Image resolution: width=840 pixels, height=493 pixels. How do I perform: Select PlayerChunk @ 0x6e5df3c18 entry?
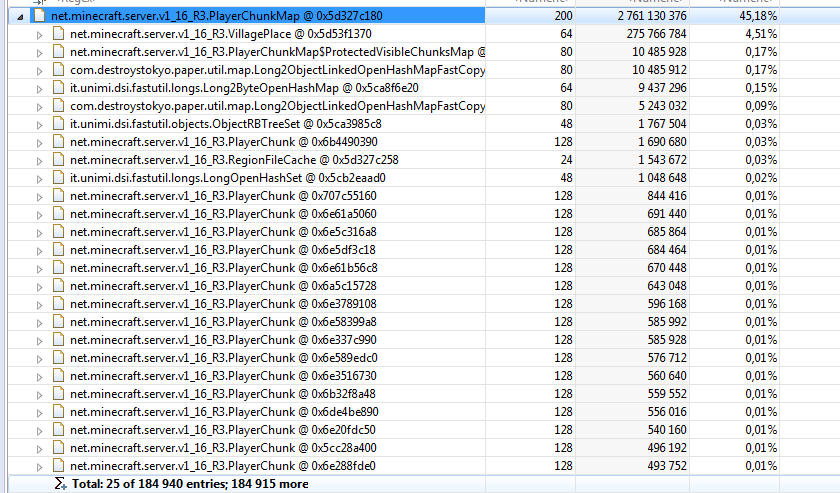coord(223,250)
